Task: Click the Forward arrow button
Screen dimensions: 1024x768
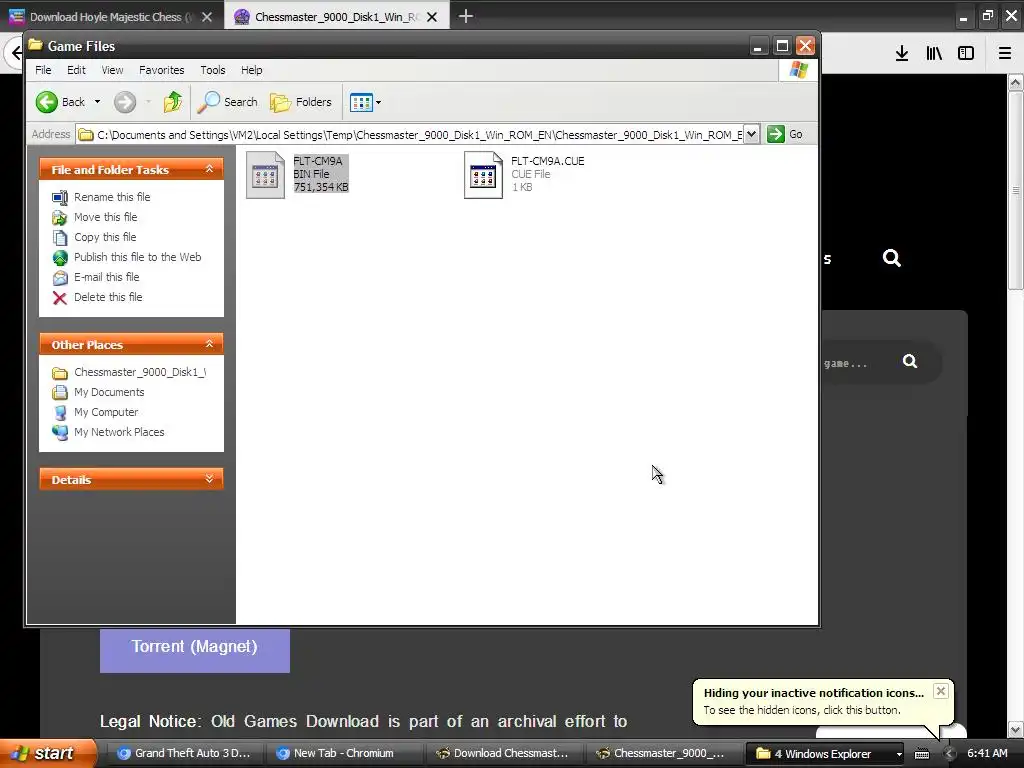Action: (x=125, y=102)
